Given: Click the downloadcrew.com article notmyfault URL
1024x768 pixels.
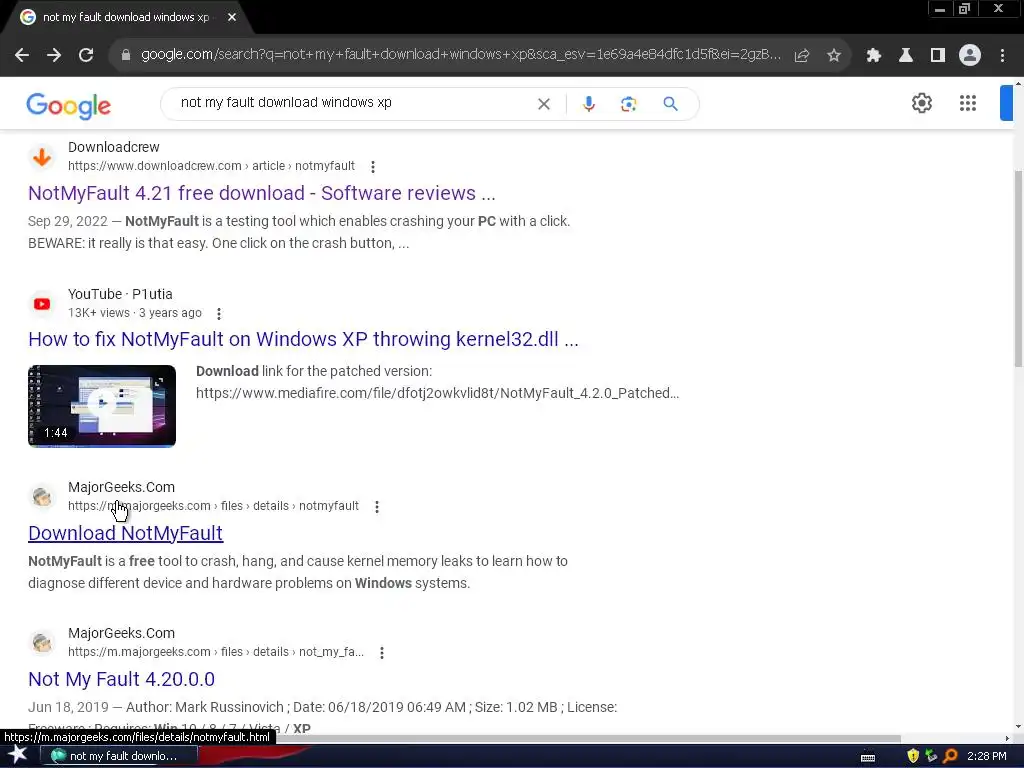Looking at the screenshot, I should pyautogui.click(x=212, y=166).
